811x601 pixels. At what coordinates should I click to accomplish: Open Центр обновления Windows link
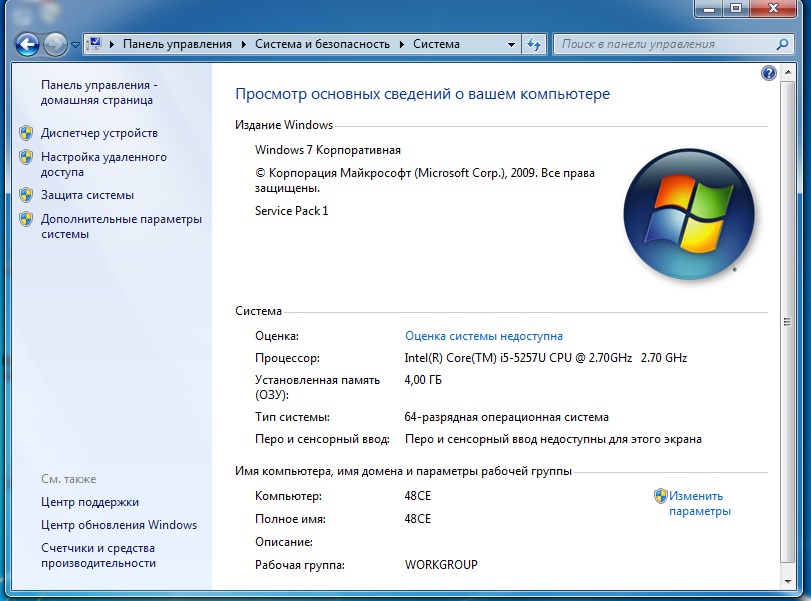coord(119,525)
